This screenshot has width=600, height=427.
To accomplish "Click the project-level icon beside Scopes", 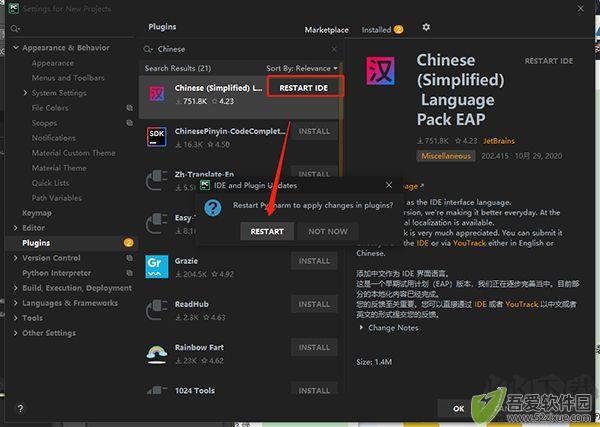I will pos(130,123).
